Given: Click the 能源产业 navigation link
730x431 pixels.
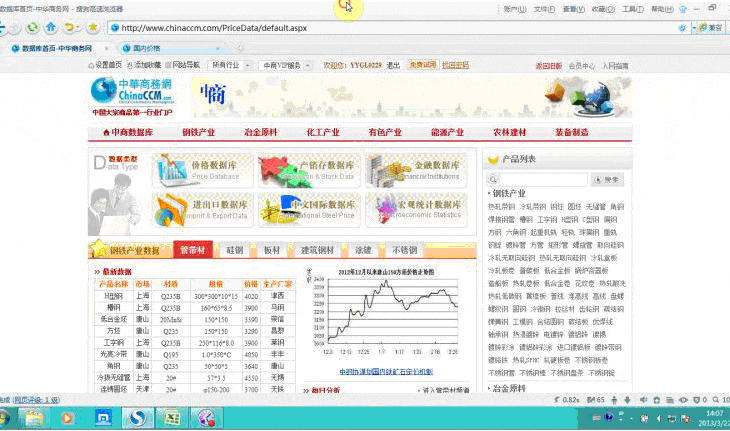Looking at the screenshot, I should (x=447, y=132).
